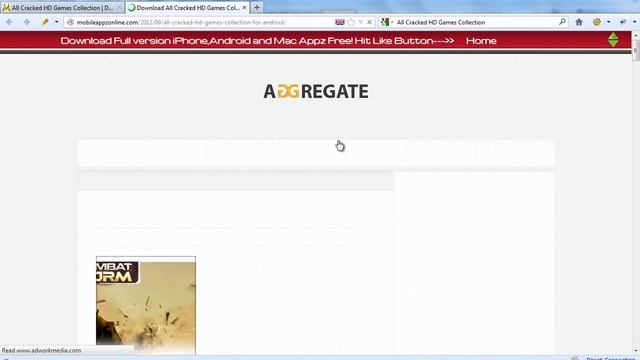Click the UK flag icon in address bar
The width and height of the screenshot is (640, 360).
(340, 22)
